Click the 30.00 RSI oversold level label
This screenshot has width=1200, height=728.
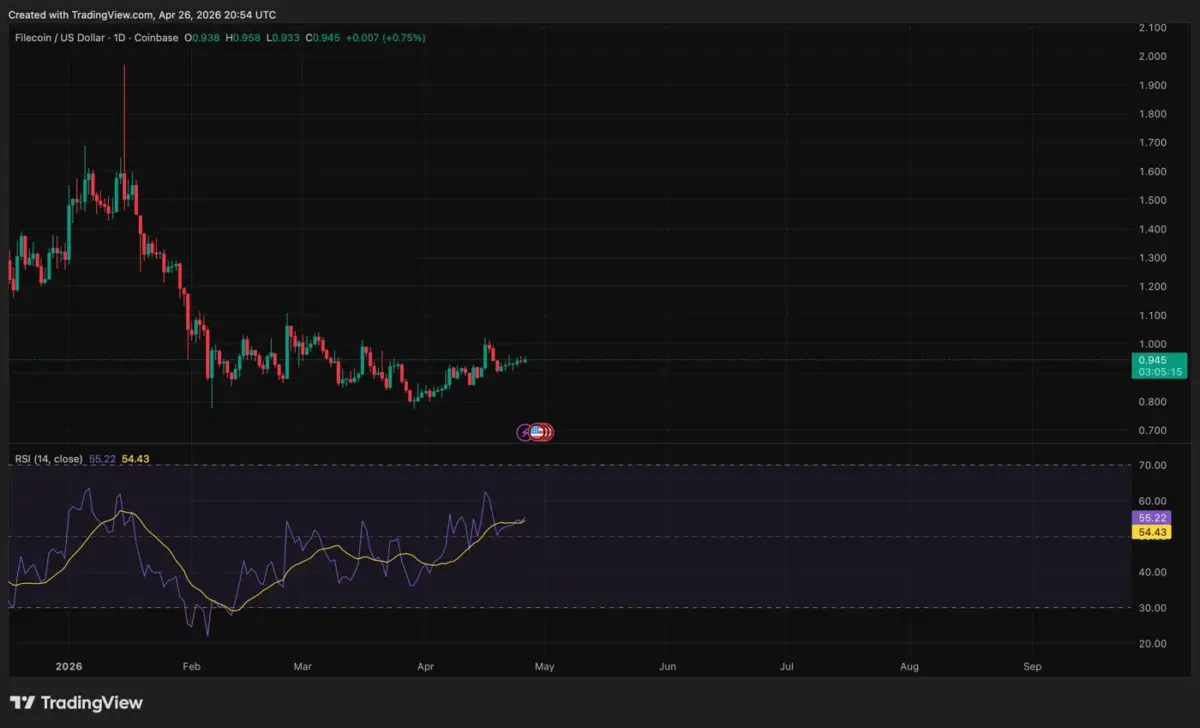click(x=1153, y=607)
